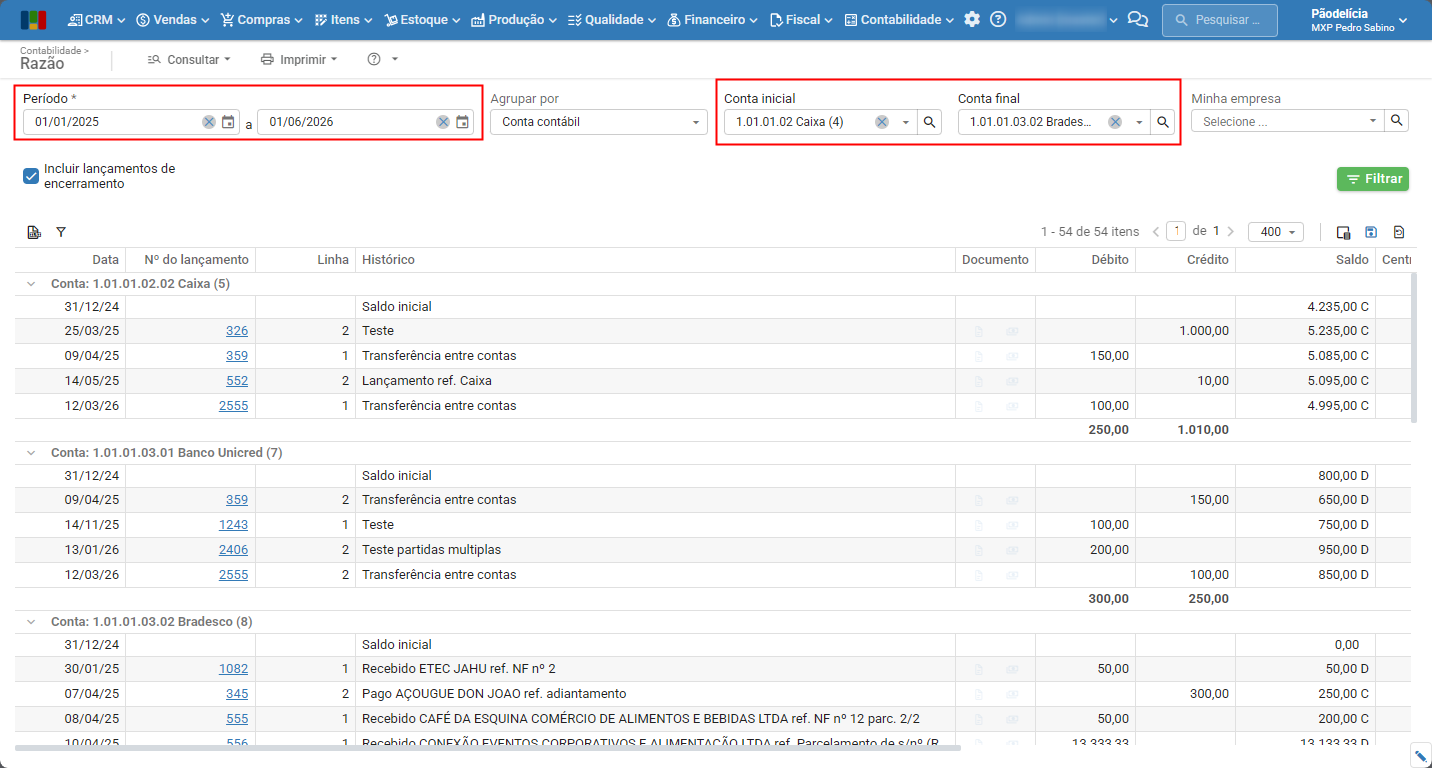Click the help icon in the blue navigation bar
Image resolution: width=1432 pixels, height=768 pixels.
coord(998,20)
